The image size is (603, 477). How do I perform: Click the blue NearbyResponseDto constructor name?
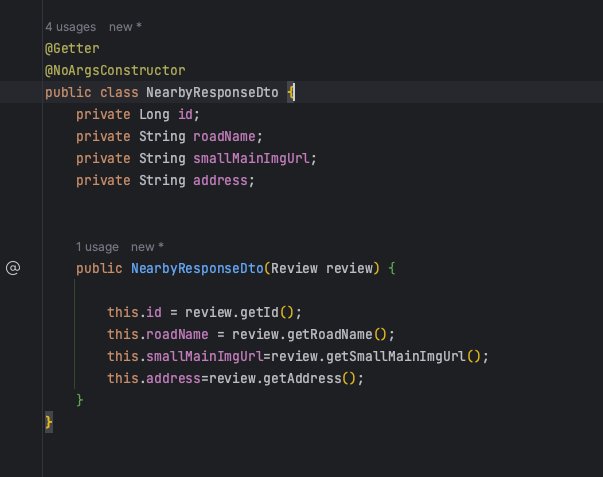tap(197, 268)
